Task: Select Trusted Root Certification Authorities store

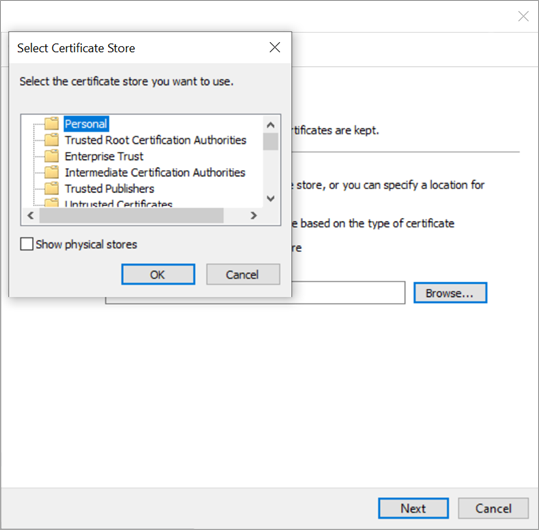Action: click(155, 140)
